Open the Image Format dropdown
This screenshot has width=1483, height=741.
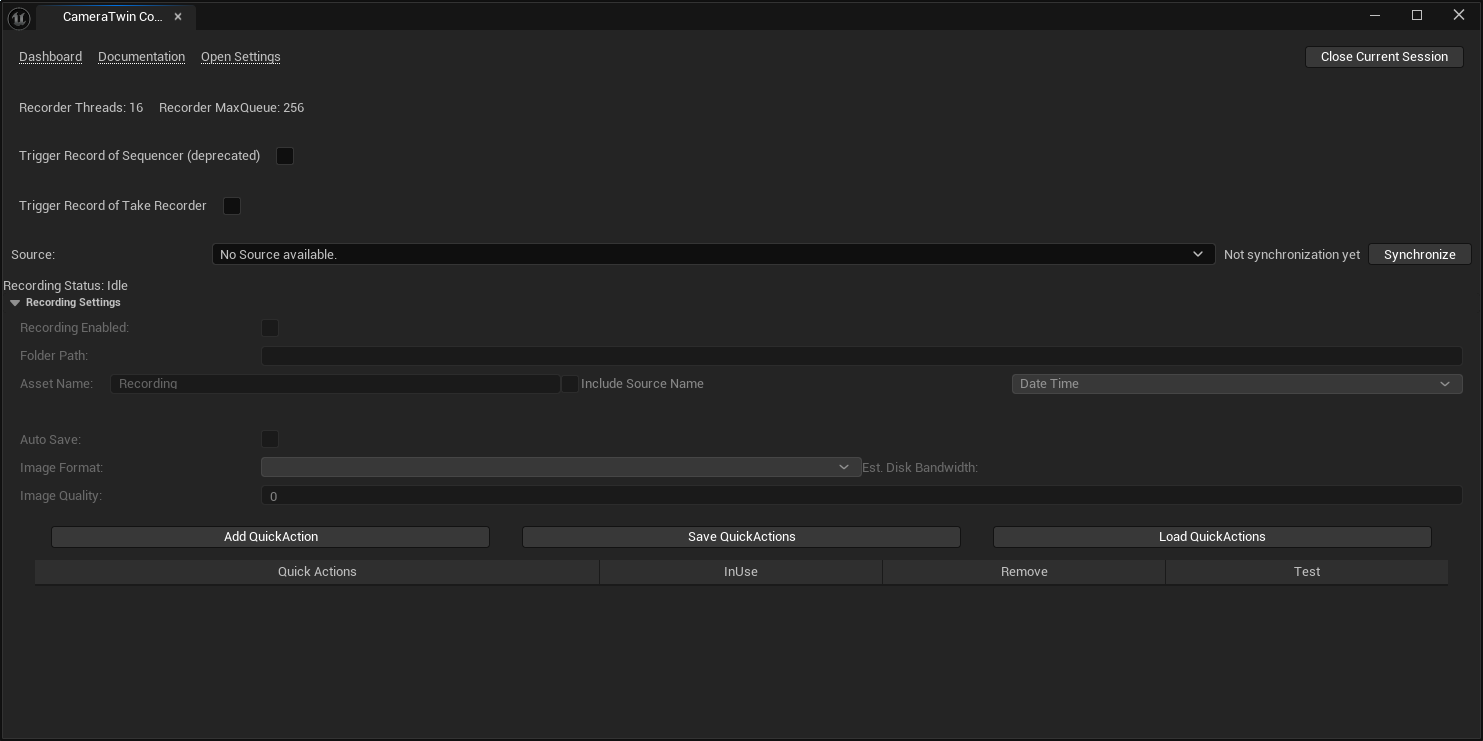click(560, 468)
